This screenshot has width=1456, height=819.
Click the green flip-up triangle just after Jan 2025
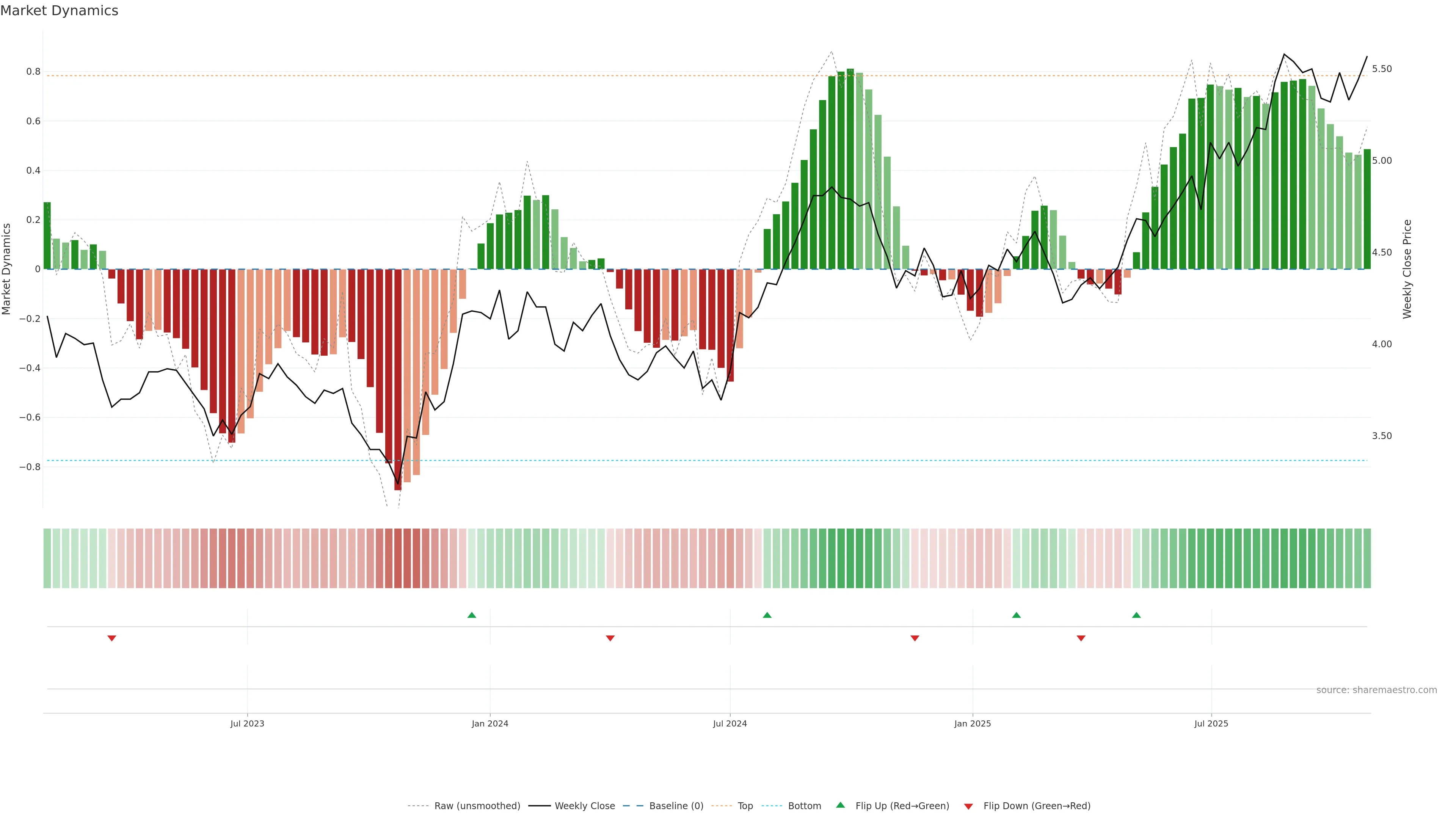click(1016, 615)
